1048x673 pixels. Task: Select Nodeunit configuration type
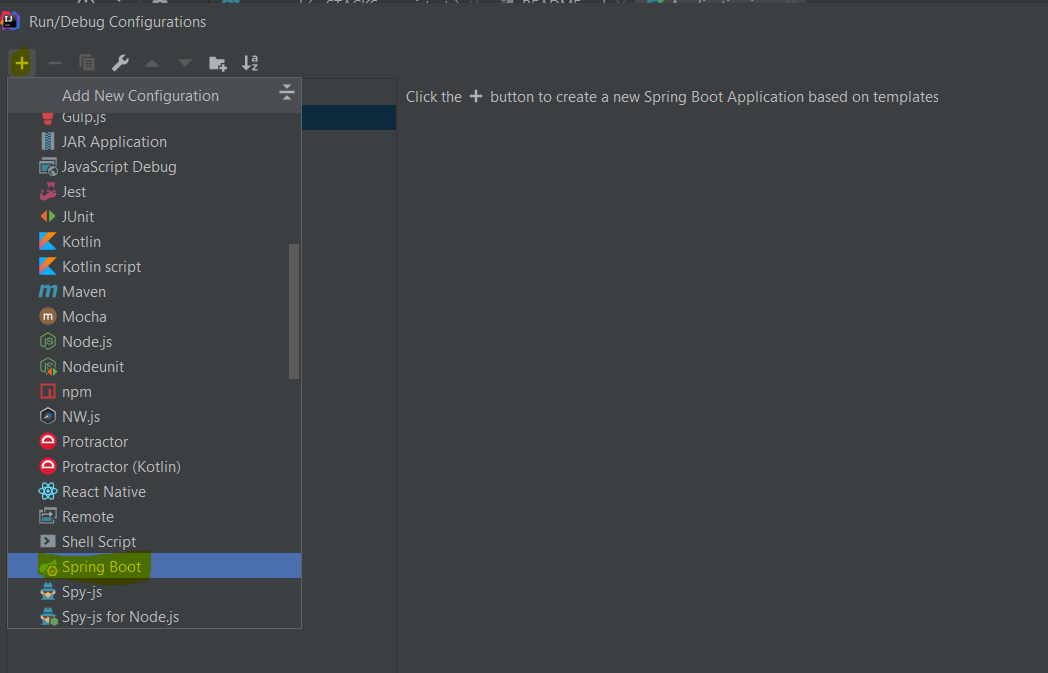click(154, 366)
